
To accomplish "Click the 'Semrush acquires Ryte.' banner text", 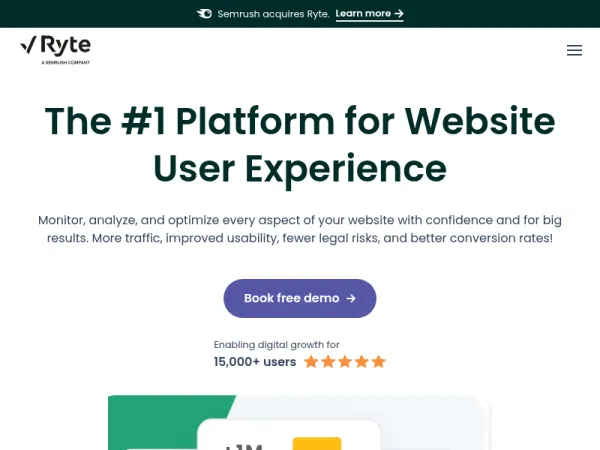I will pyautogui.click(x=273, y=14).
